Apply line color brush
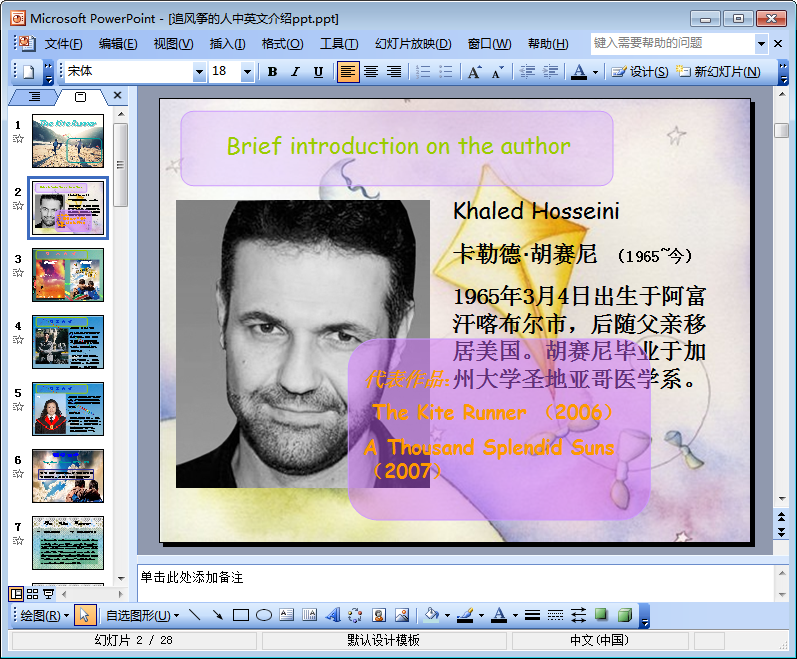 pyautogui.click(x=465, y=615)
